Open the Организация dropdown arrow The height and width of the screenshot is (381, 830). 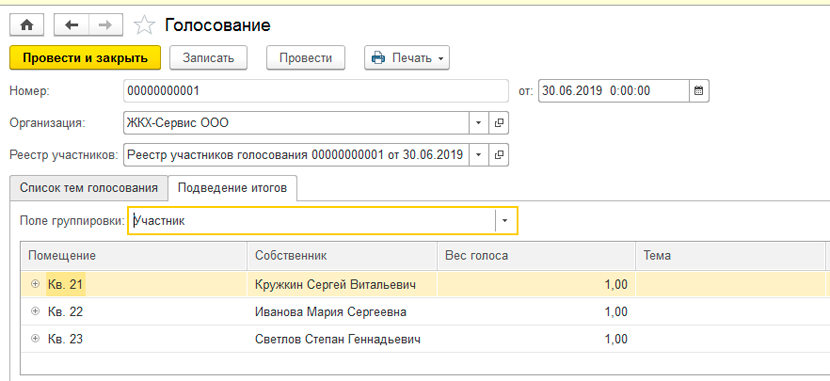pos(479,123)
